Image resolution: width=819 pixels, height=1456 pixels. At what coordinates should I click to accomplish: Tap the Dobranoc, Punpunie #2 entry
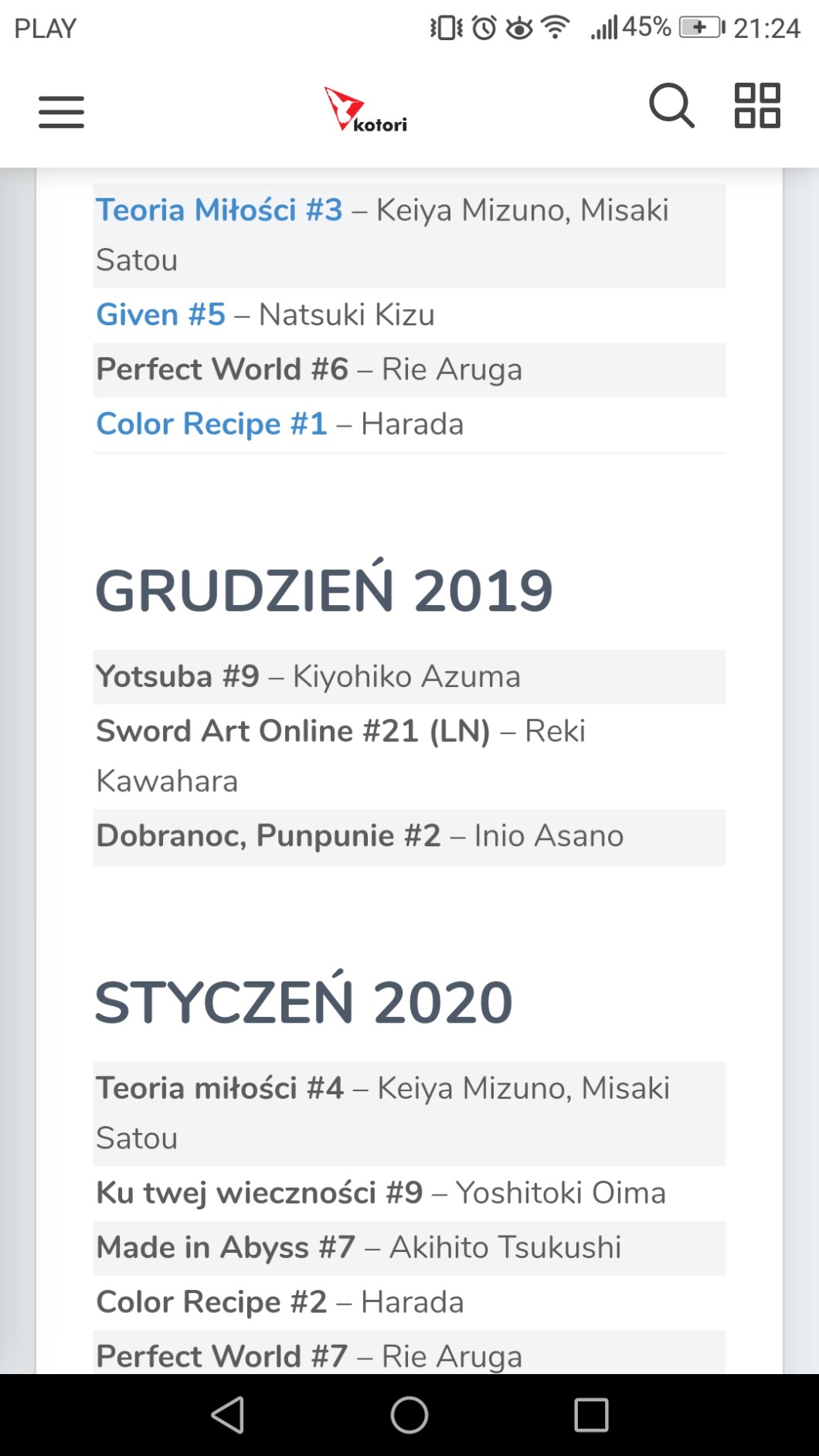[268, 836]
